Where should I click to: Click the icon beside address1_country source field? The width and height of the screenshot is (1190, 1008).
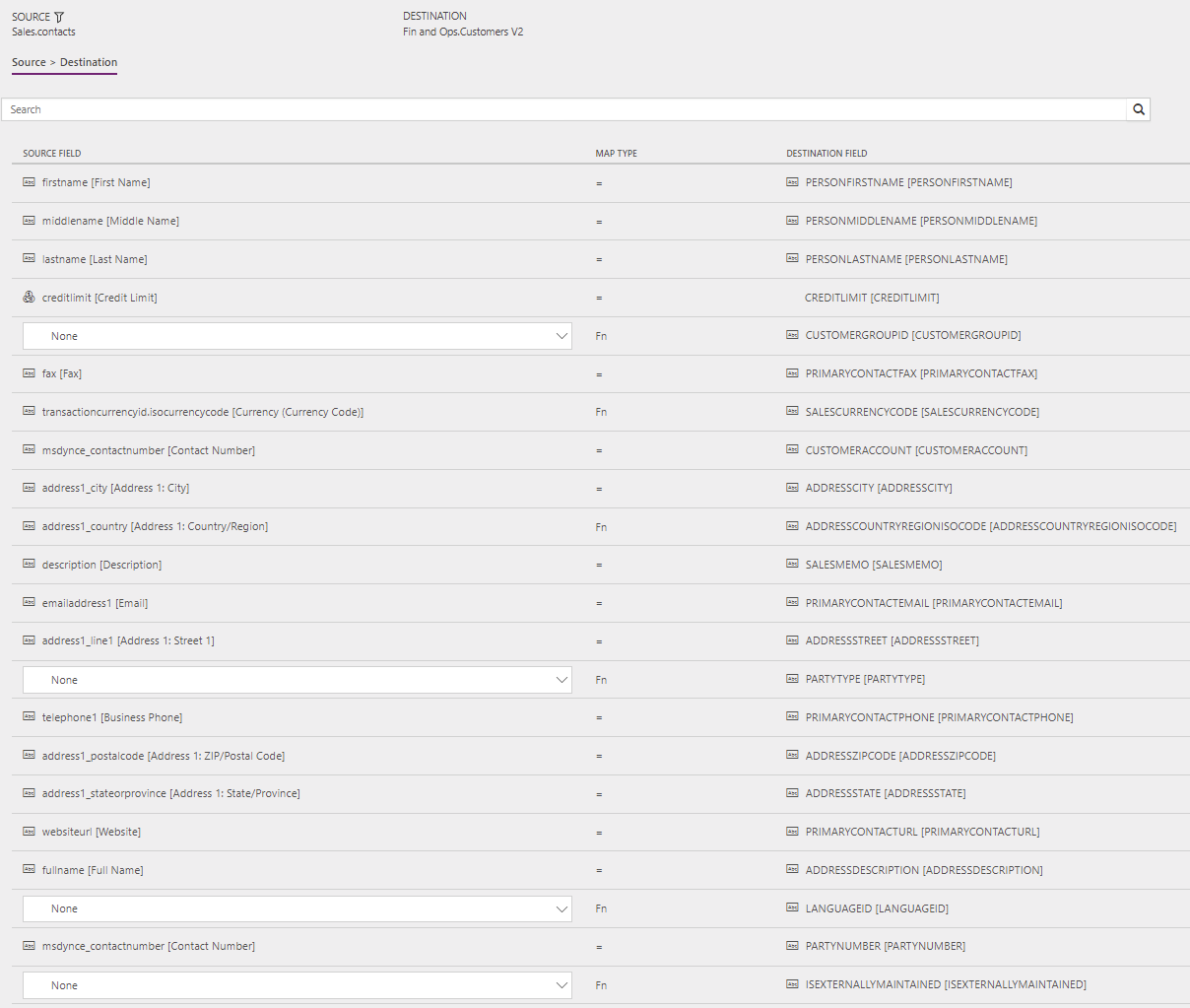click(x=30, y=526)
